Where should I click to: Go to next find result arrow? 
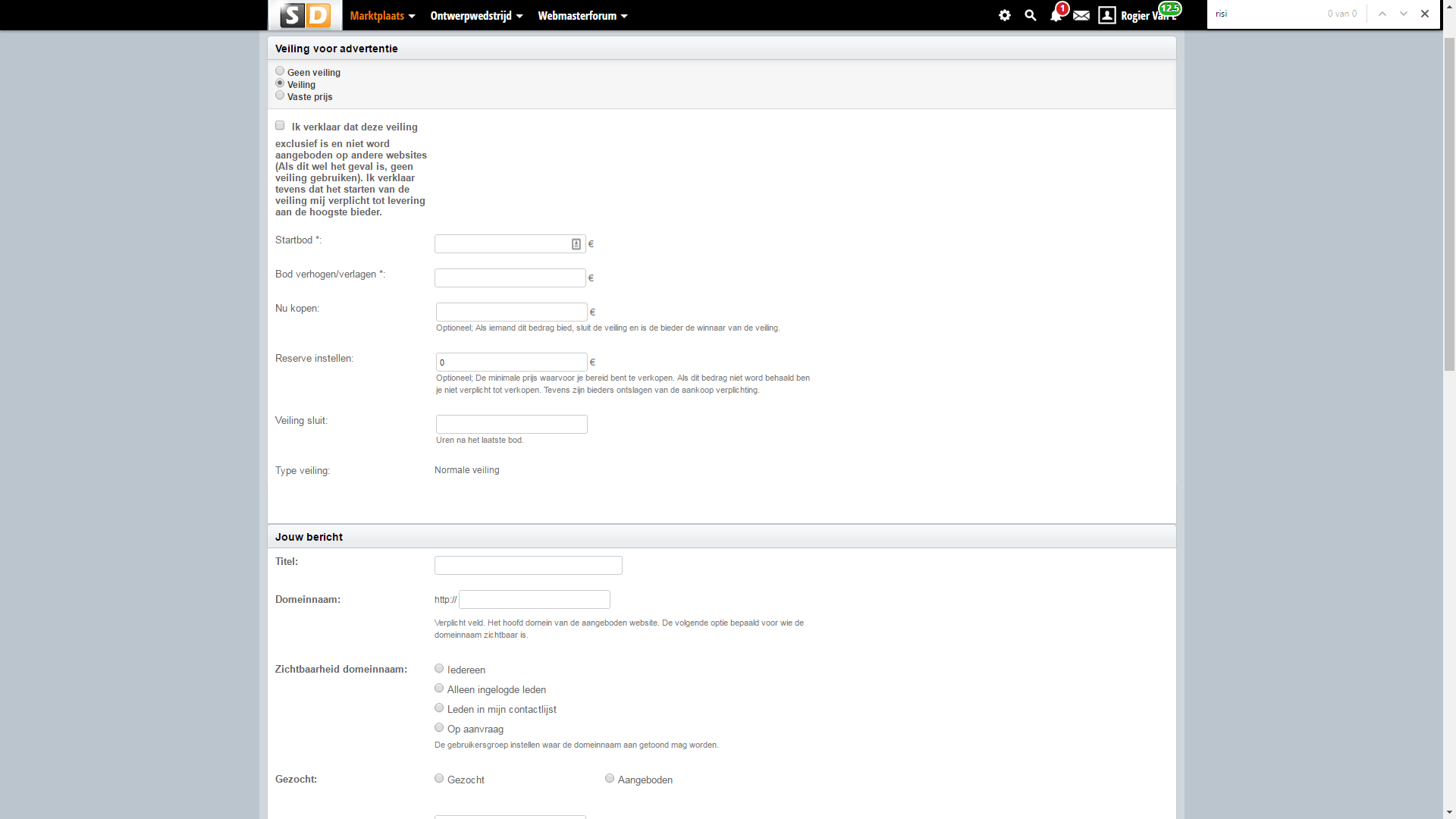click(1404, 14)
